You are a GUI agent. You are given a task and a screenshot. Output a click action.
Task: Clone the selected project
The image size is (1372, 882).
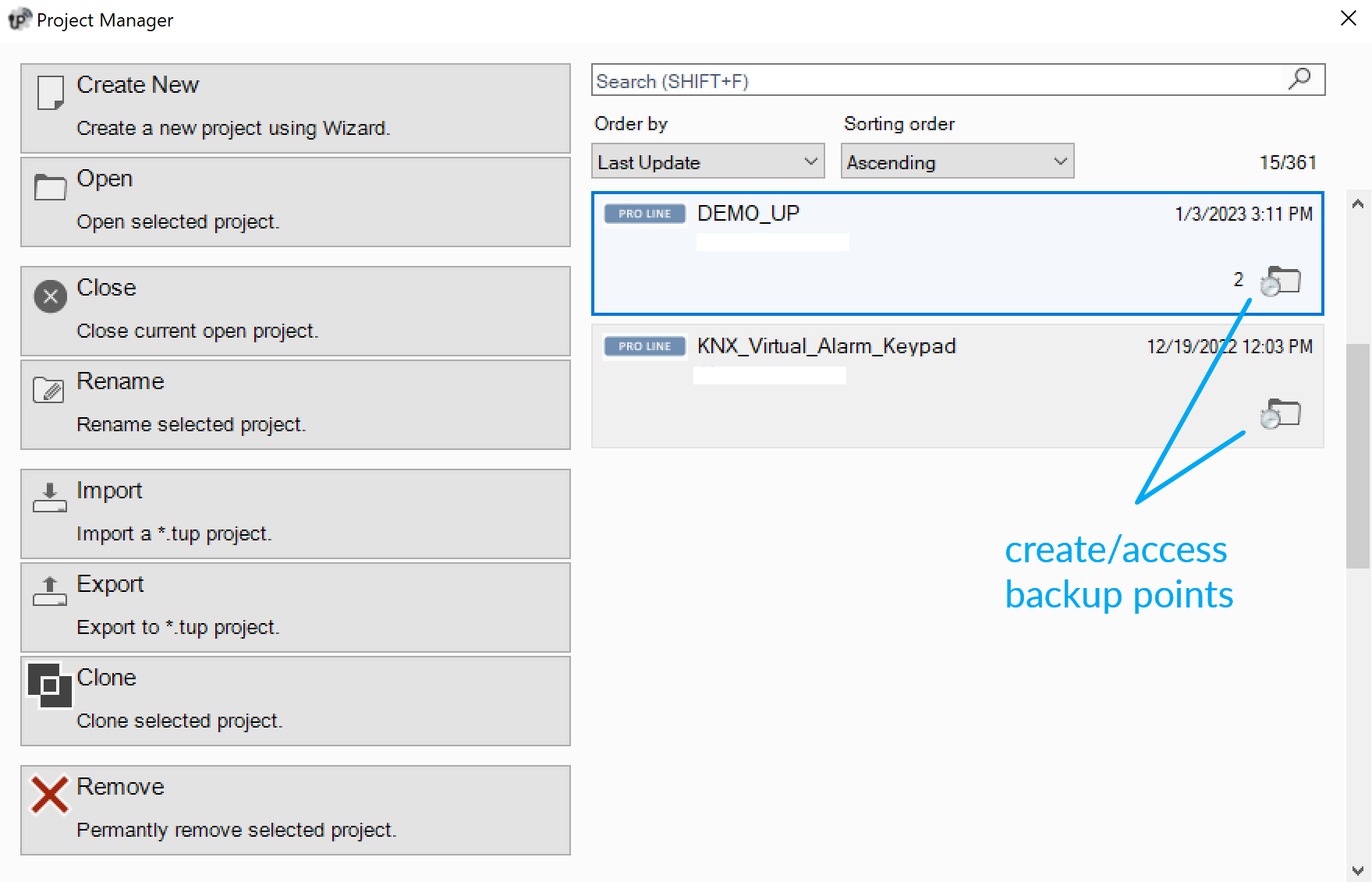296,701
